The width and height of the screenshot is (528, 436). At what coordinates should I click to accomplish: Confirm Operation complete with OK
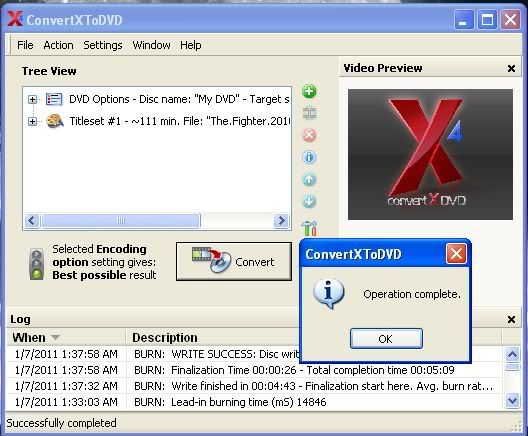coord(386,339)
